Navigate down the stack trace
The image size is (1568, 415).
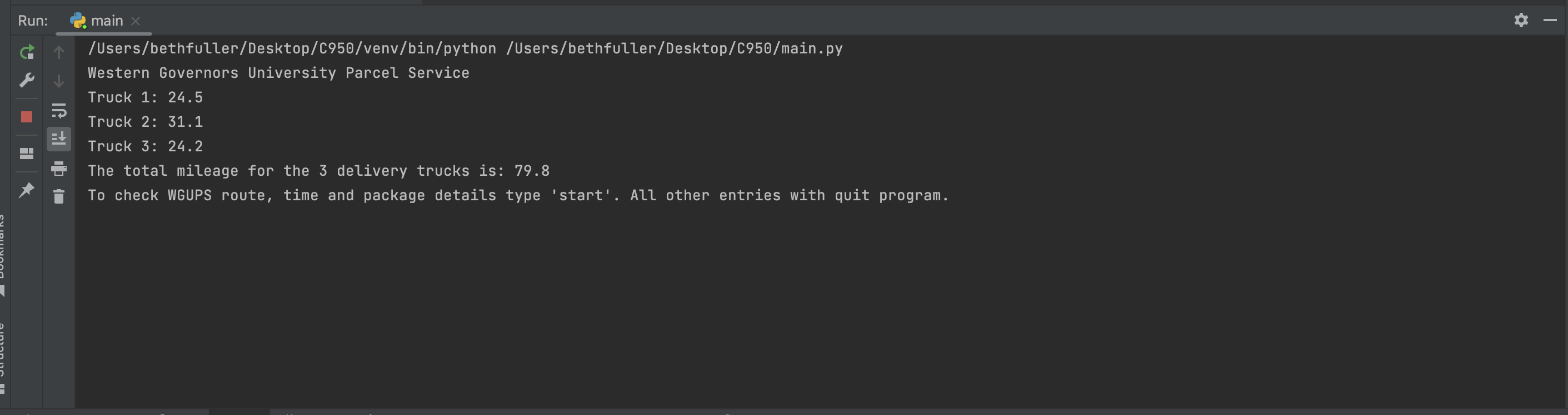(x=59, y=80)
